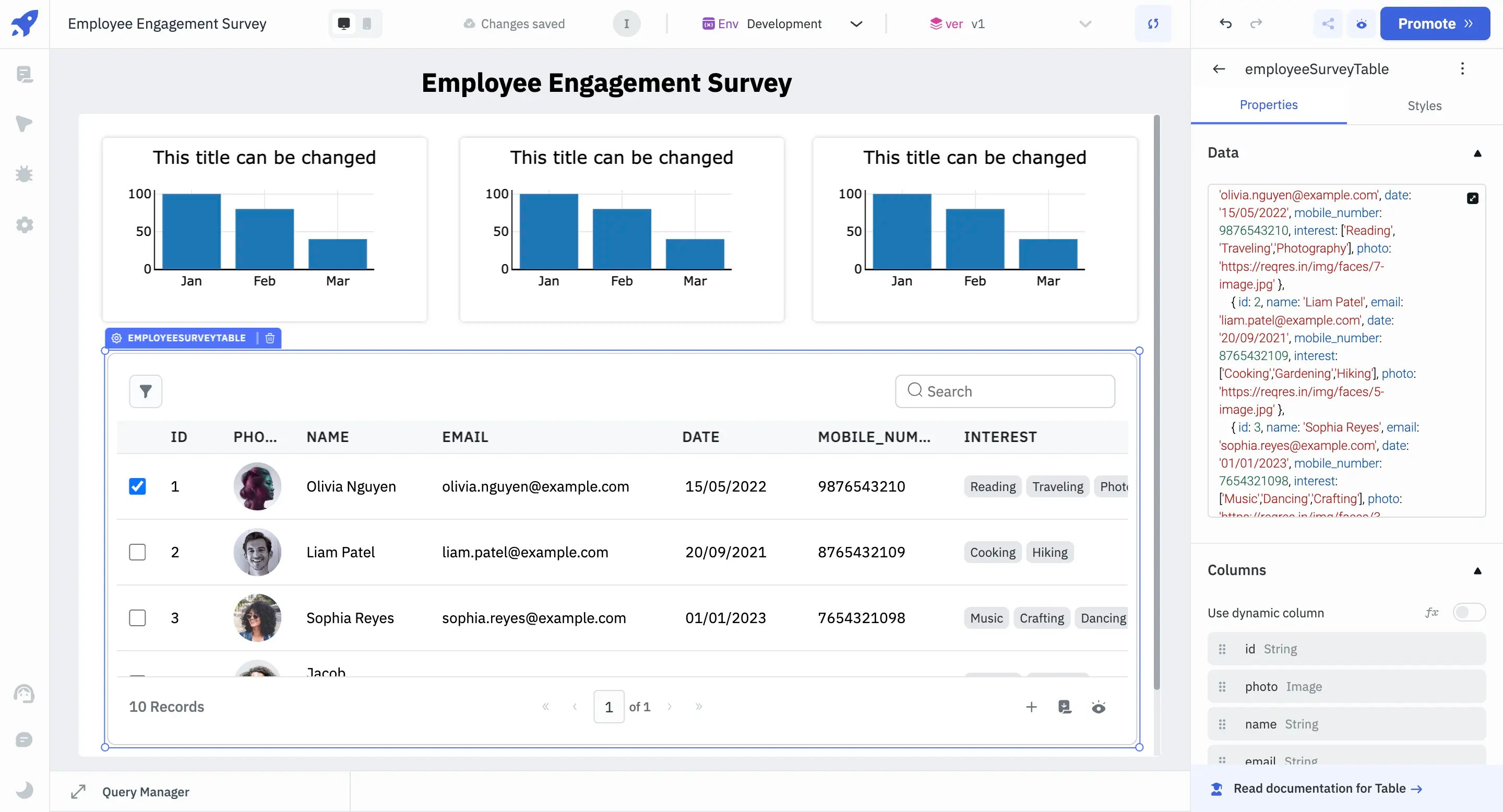Open the table filter icon
Screen dimensions: 1503x812
point(146,391)
